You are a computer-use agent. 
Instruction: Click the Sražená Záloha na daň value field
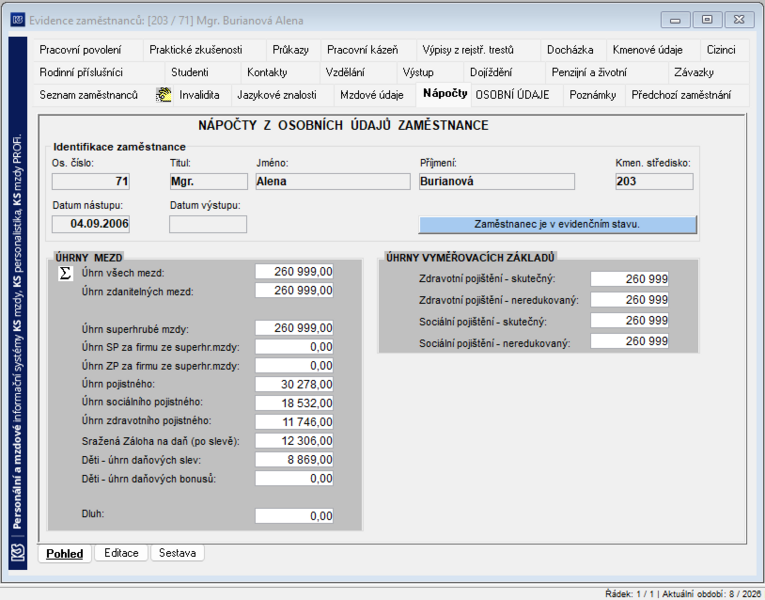click(x=294, y=441)
